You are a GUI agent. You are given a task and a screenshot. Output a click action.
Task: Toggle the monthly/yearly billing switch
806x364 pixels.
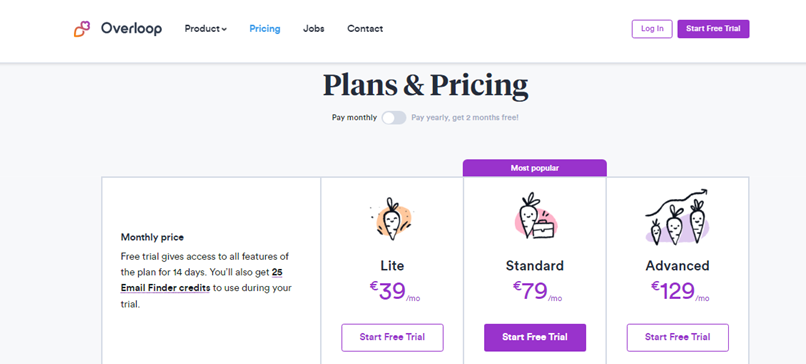(x=394, y=118)
